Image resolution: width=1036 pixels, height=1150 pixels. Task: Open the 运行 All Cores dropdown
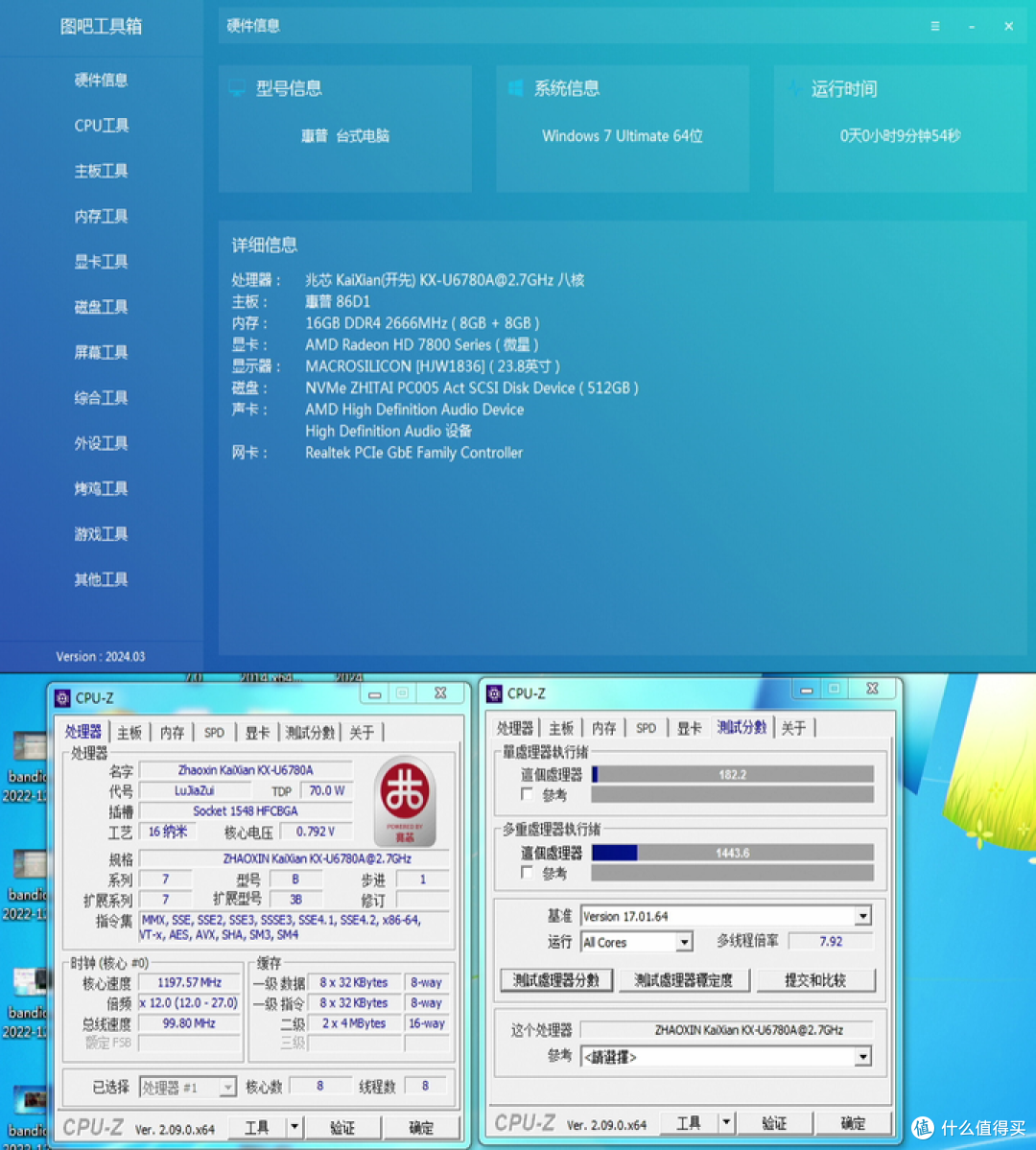point(683,942)
